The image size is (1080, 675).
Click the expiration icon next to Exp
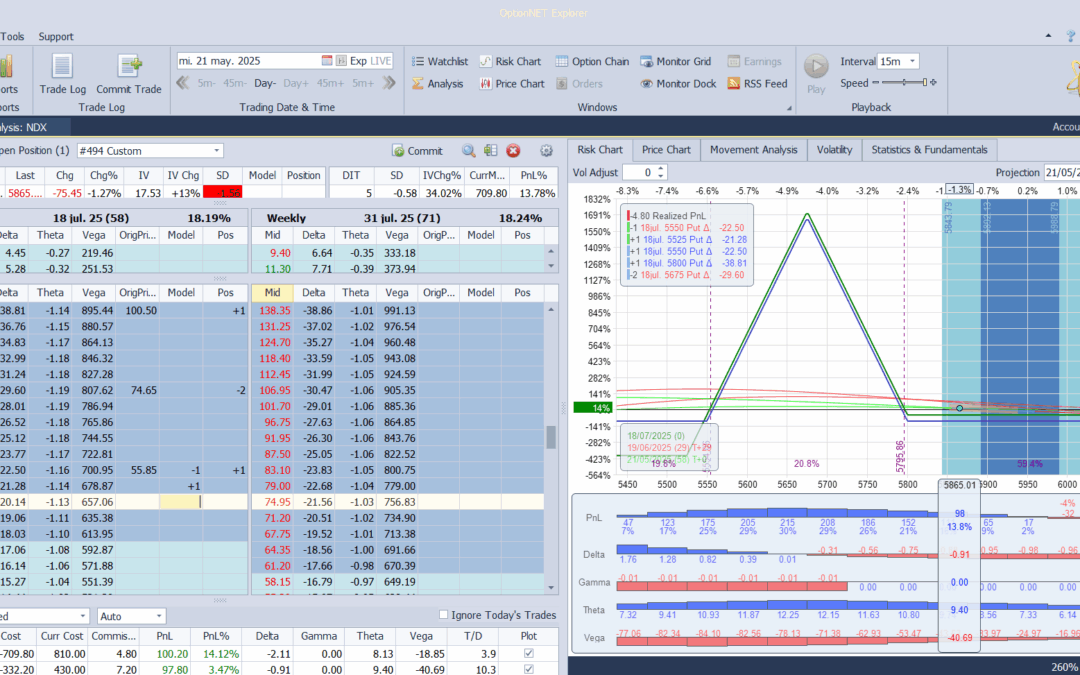[341, 61]
